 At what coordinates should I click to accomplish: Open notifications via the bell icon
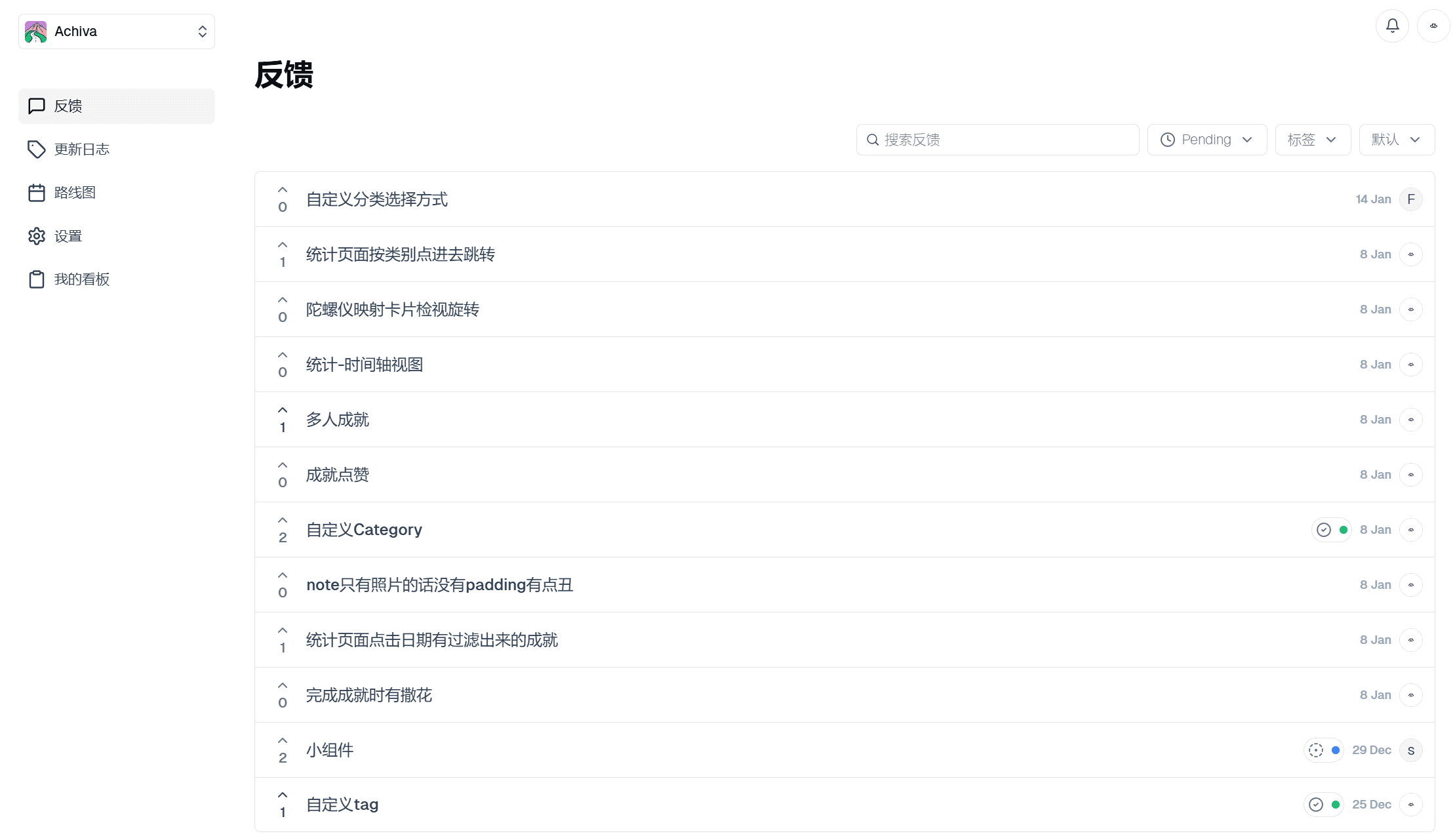coord(1392,26)
